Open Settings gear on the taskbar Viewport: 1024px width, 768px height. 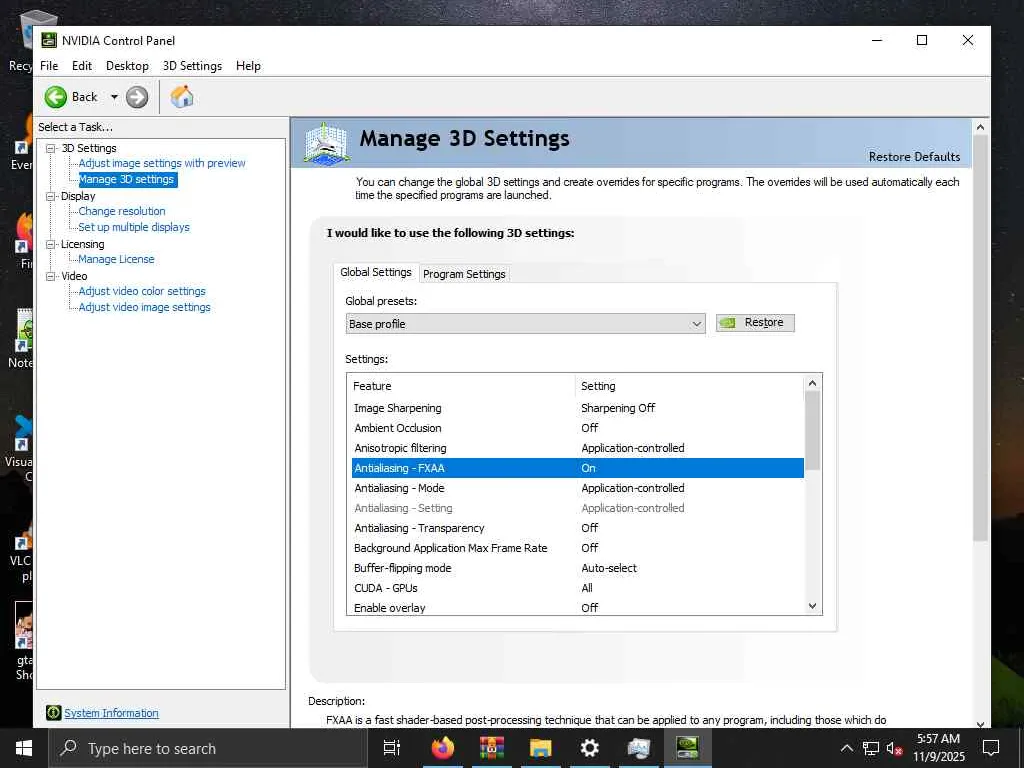(590, 748)
